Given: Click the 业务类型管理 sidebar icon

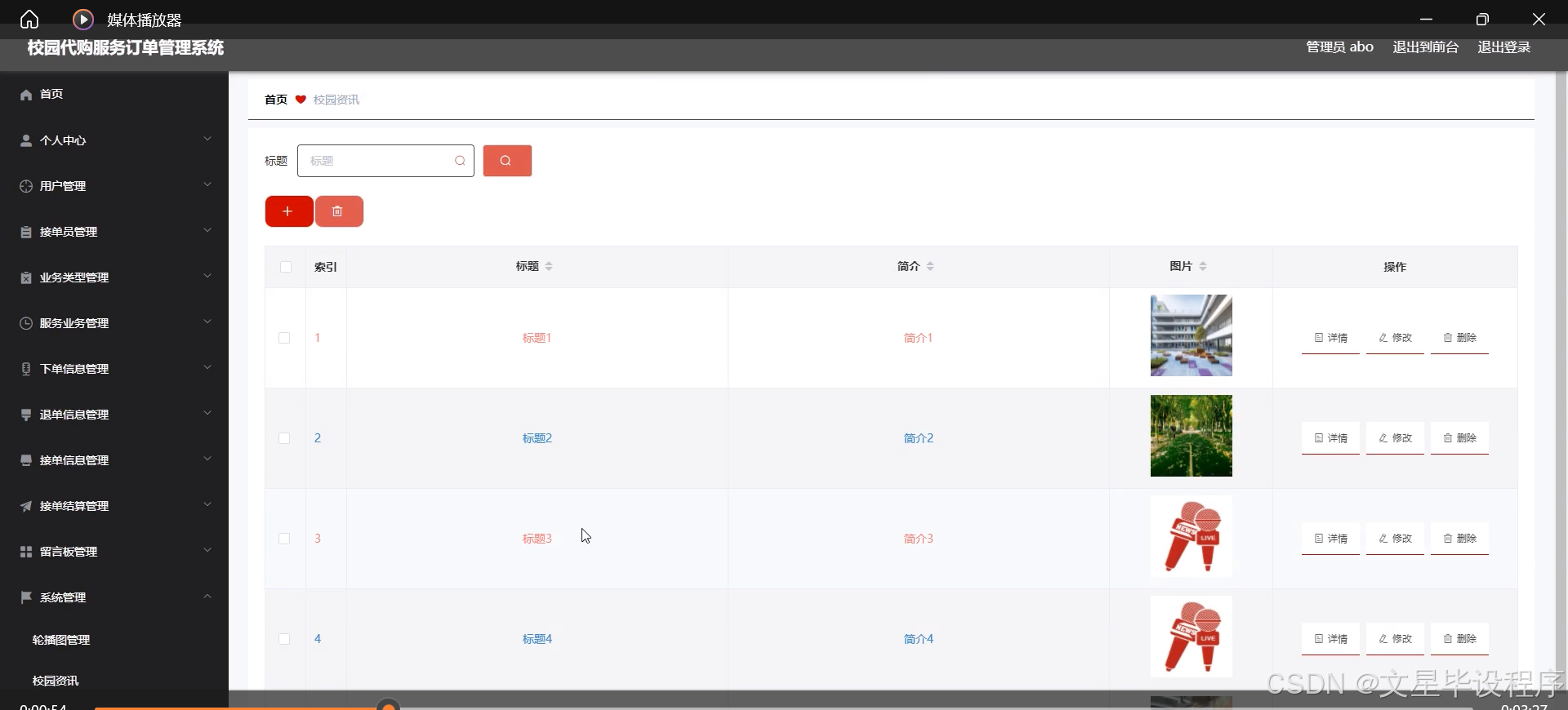Looking at the screenshot, I should [x=26, y=277].
